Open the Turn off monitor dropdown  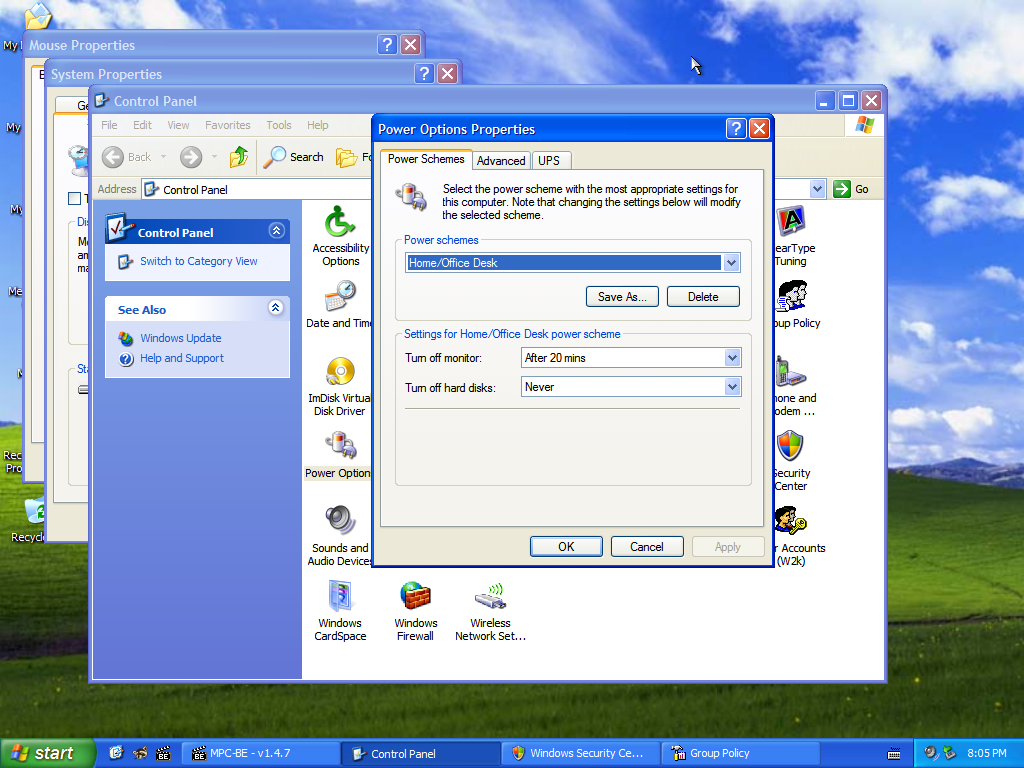pos(732,358)
